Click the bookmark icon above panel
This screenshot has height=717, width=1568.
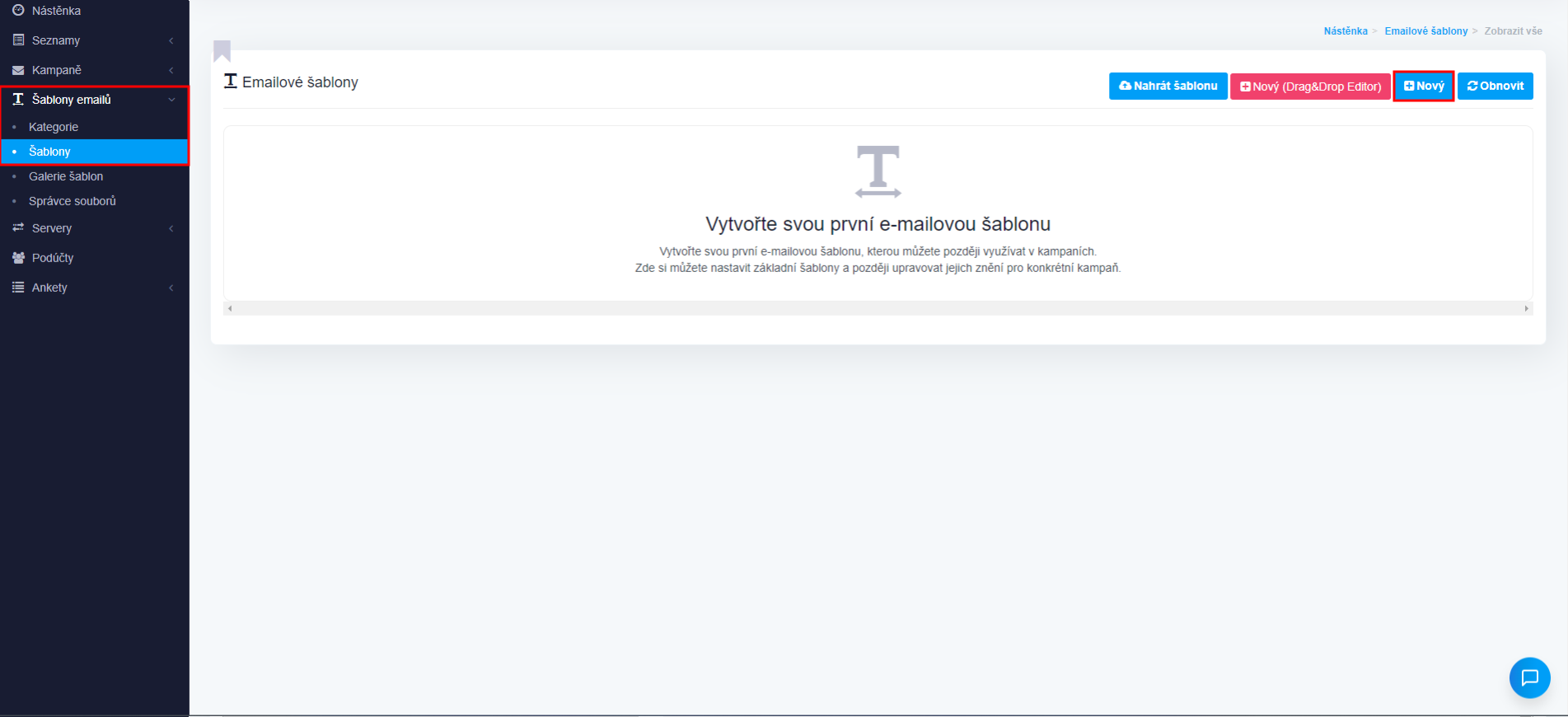pyautogui.click(x=222, y=50)
